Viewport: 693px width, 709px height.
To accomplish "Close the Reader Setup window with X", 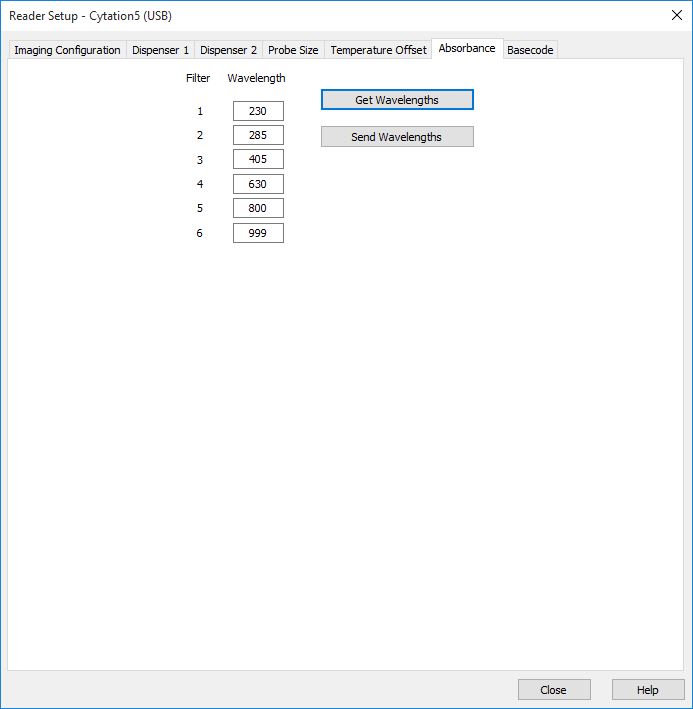I will [x=677, y=15].
